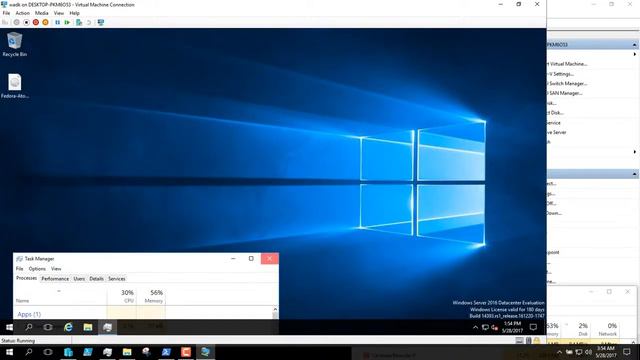Click the network tray icon in guest VM

click(x=485, y=327)
